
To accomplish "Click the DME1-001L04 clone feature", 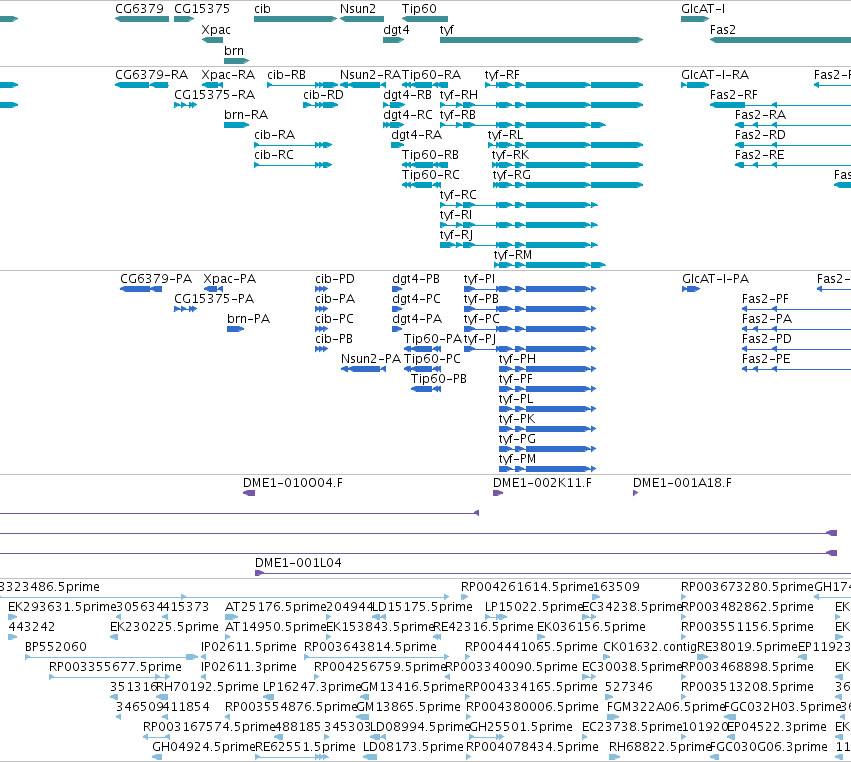I will click(553, 573).
